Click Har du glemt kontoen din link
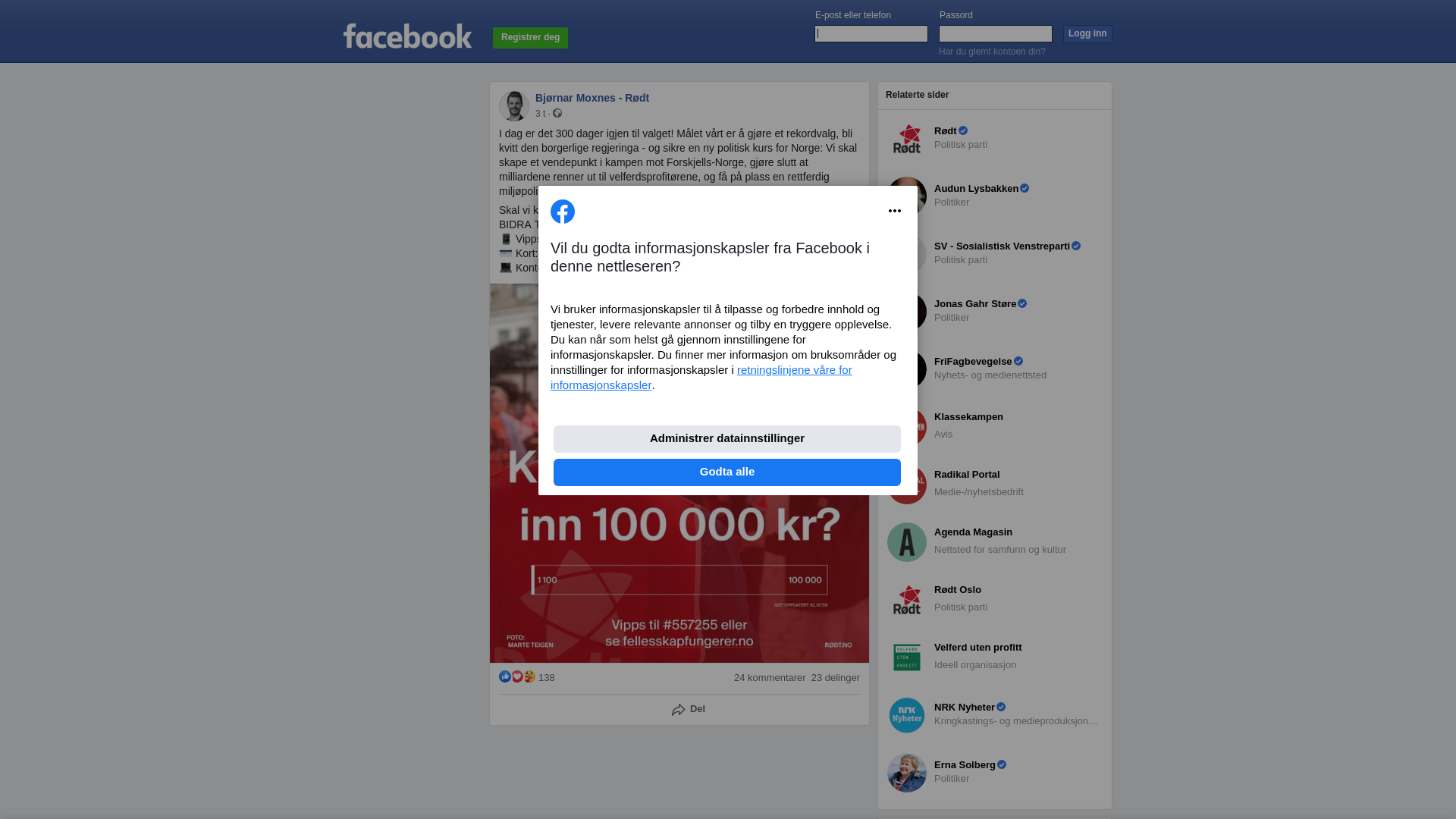 click(x=992, y=52)
